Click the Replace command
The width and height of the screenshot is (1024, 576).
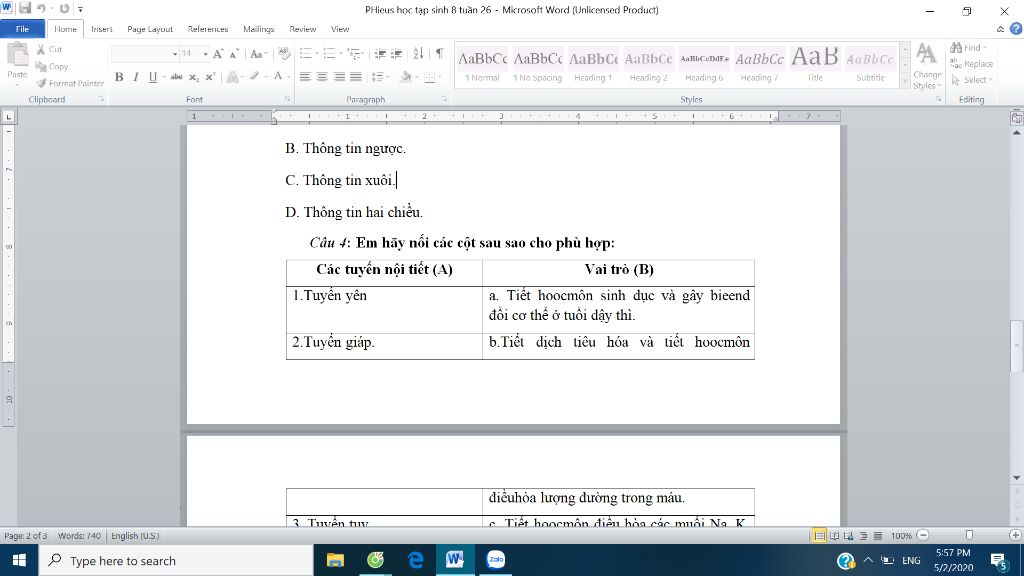click(972, 64)
